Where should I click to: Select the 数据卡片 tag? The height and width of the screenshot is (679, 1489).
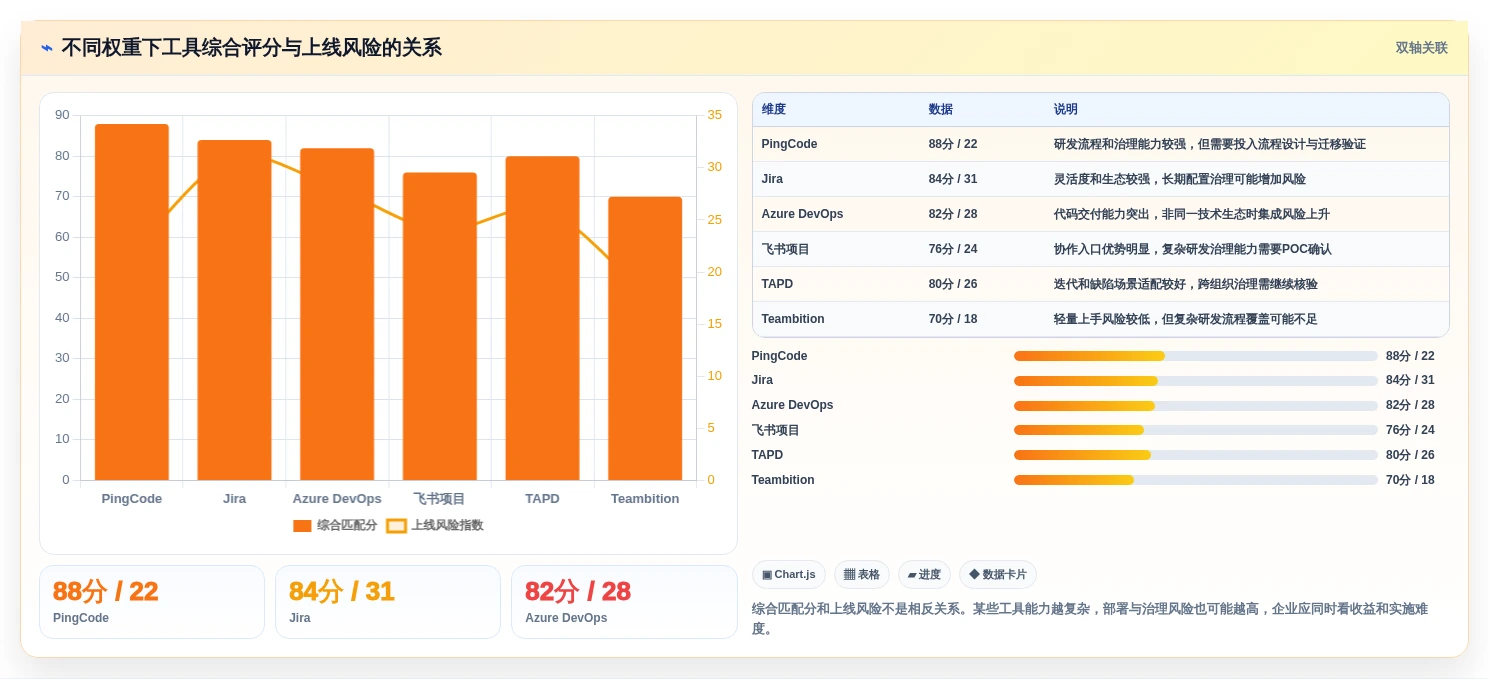(x=998, y=574)
